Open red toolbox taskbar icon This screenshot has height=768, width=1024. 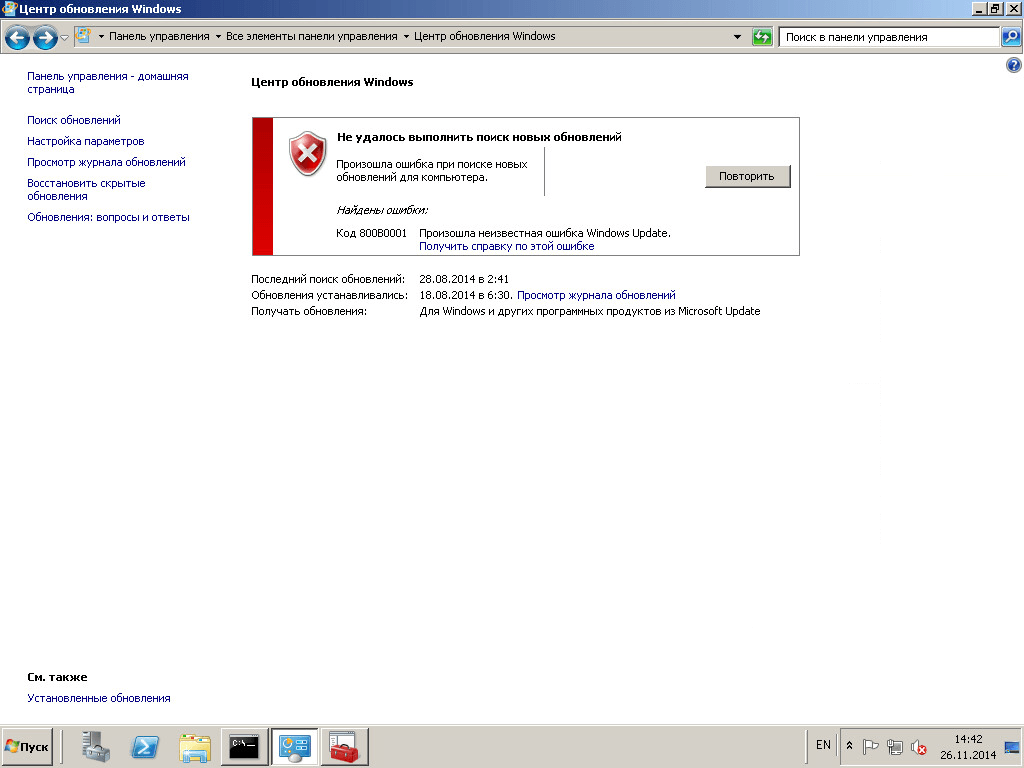coord(344,746)
